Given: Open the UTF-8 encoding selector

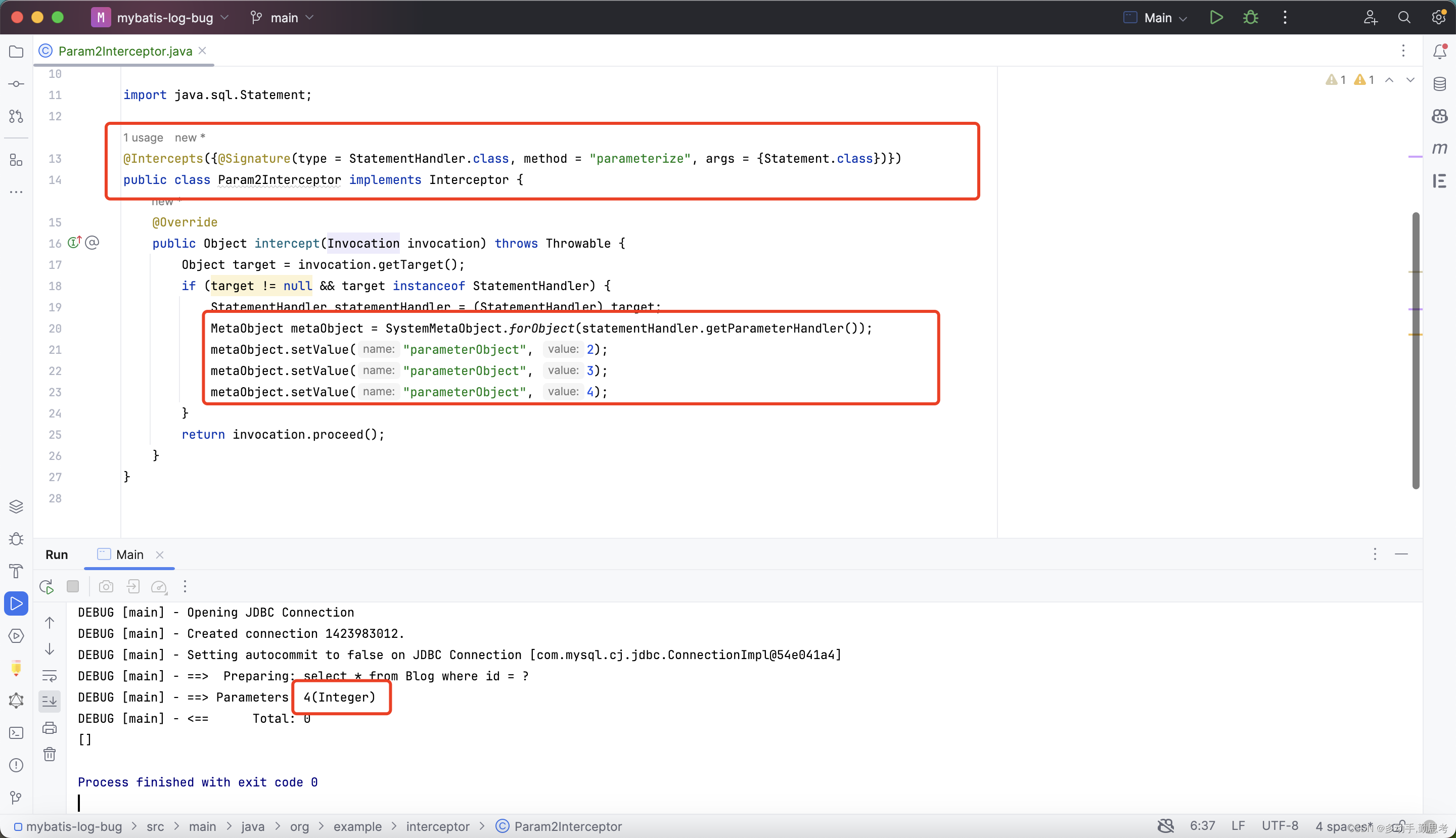Looking at the screenshot, I should coord(1280,826).
